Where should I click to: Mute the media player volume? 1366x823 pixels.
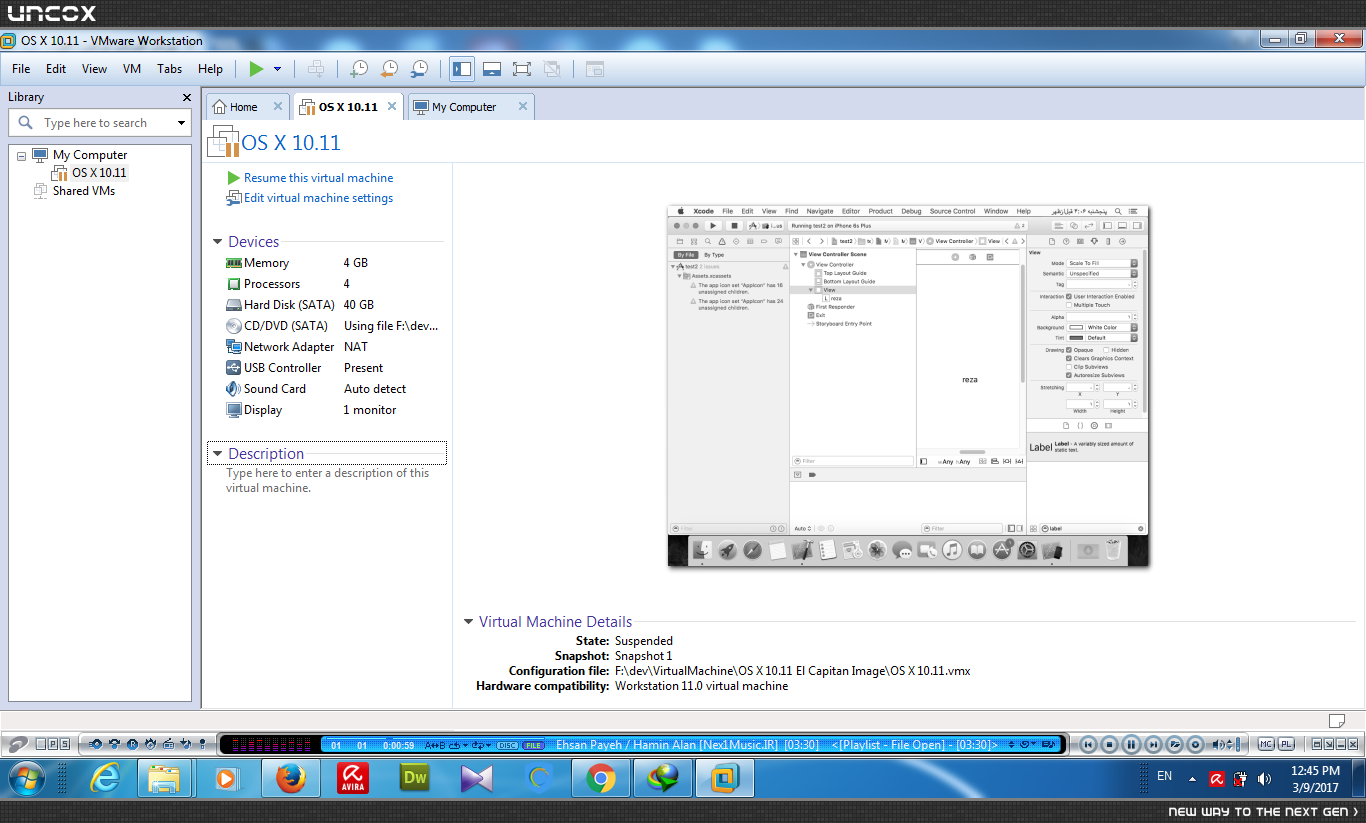[1219, 744]
